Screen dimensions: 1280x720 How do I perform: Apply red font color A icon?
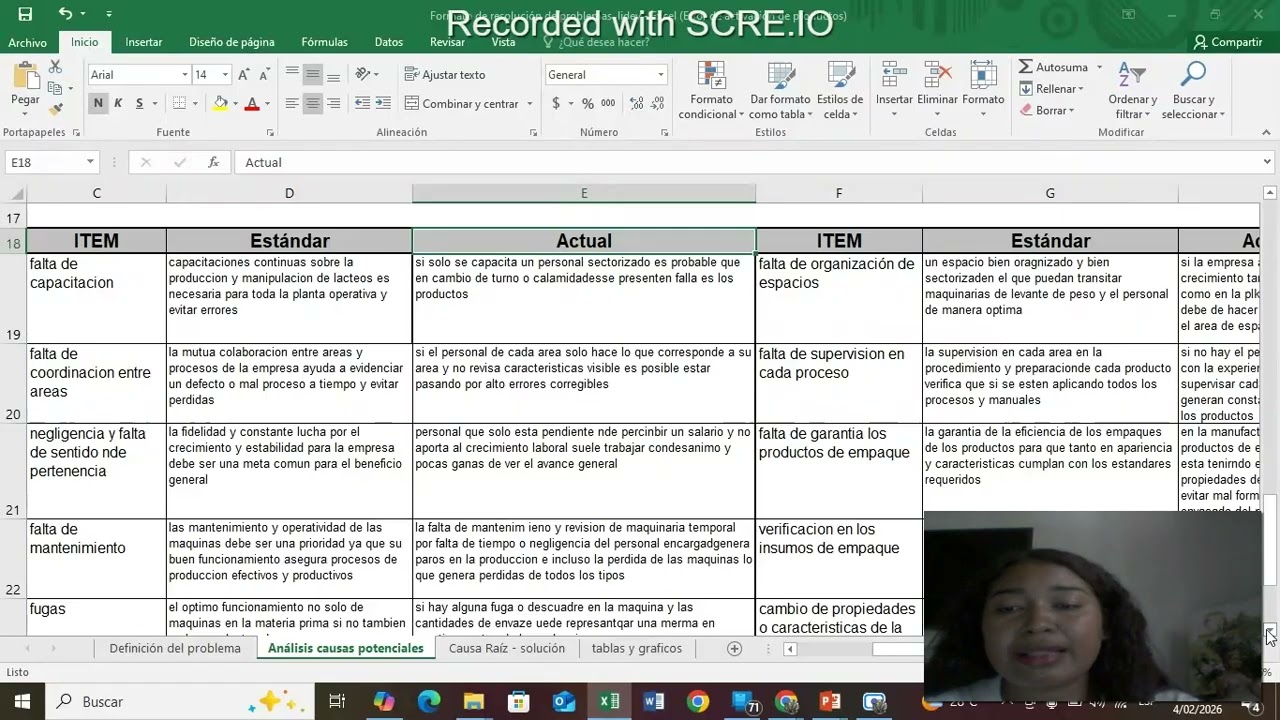click(x=252, y=103)
